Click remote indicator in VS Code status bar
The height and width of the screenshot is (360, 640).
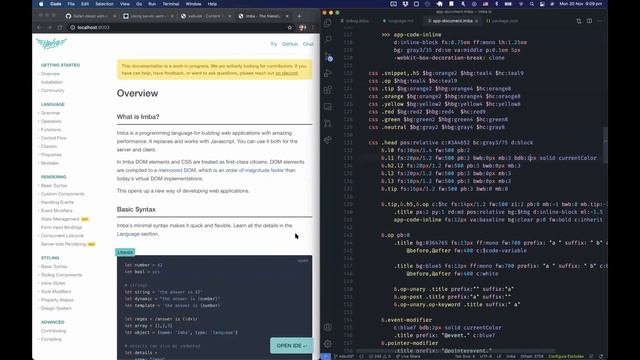pyautogui.click(x=325, y=356)
